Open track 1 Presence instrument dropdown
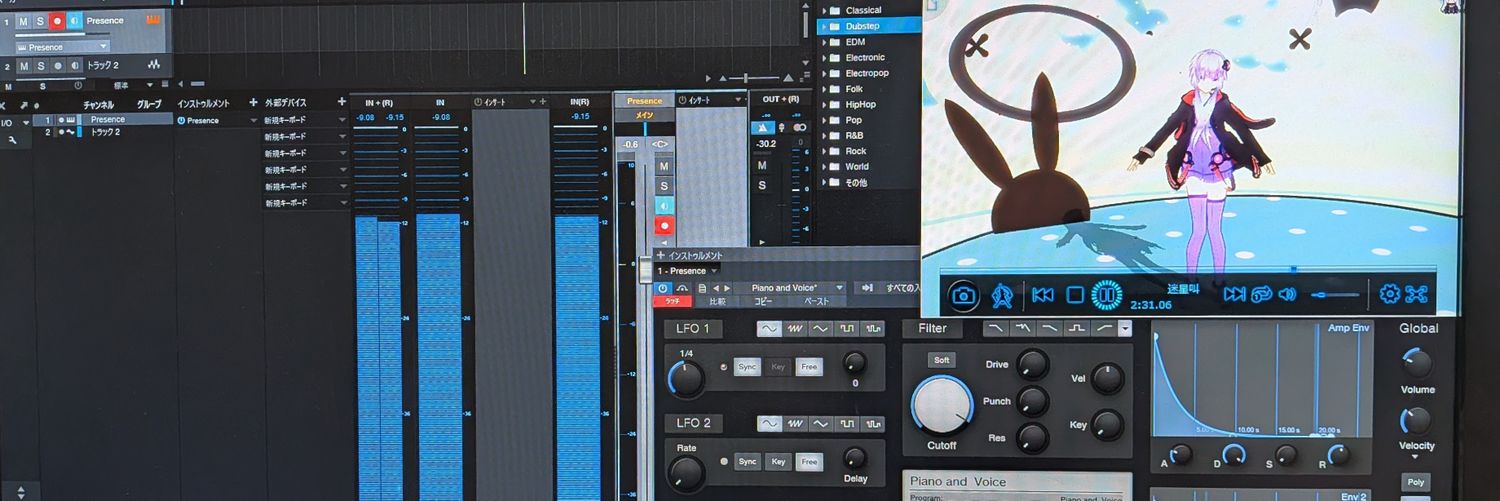Image resolution: width=1500 pixels, height=501 pixels. (62, 47)
